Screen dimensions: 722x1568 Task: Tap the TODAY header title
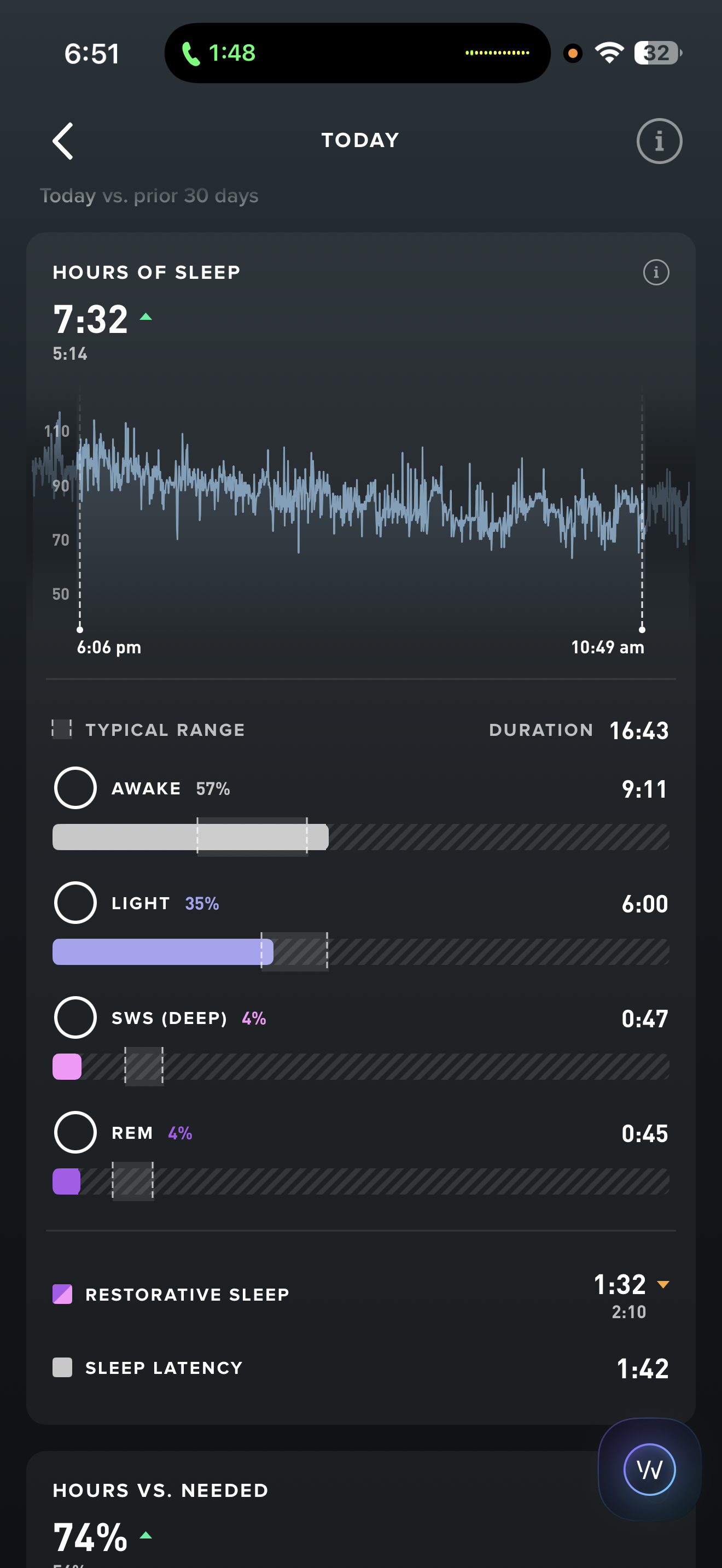360,141
